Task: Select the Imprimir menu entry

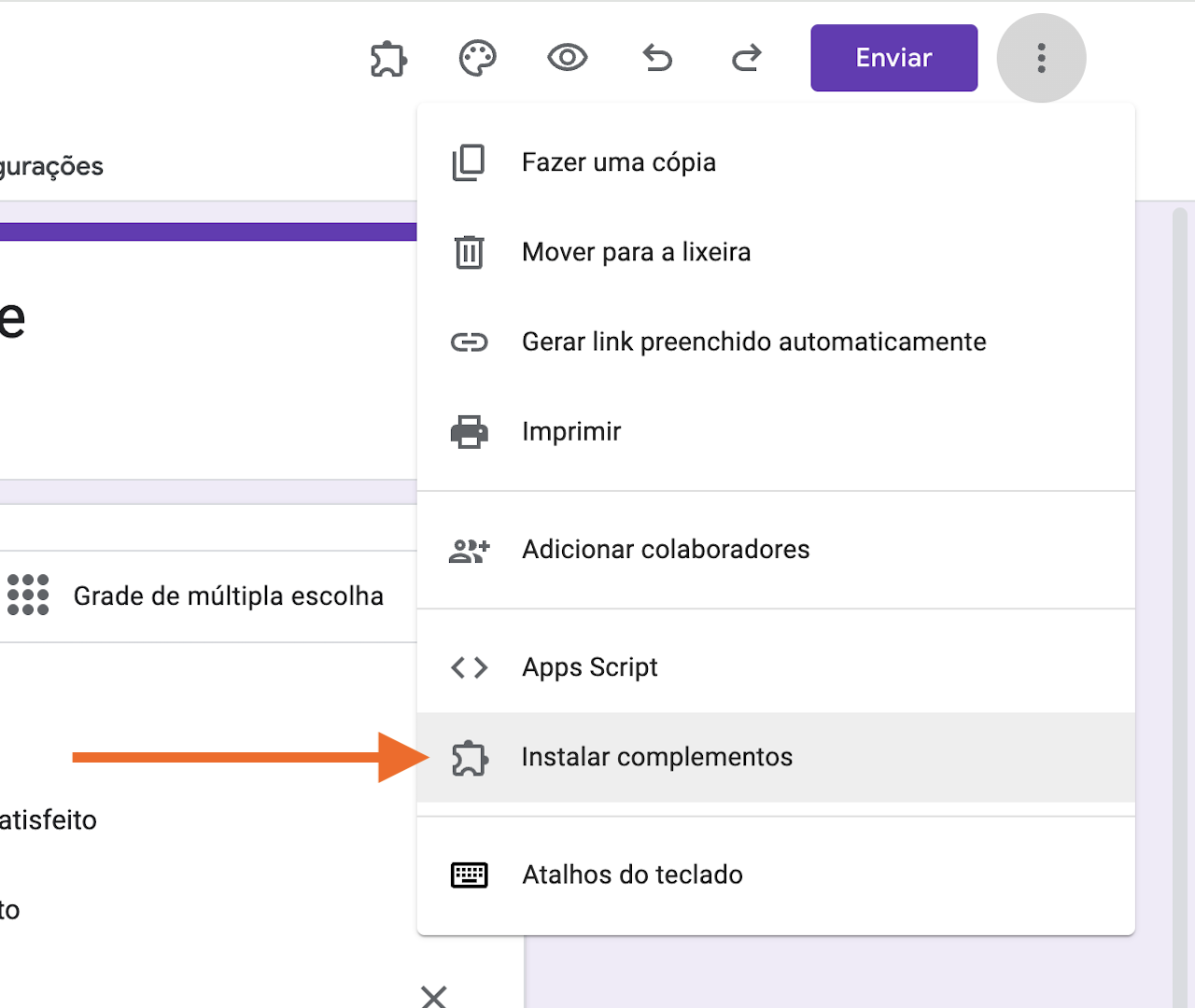Action: (570, 431)
